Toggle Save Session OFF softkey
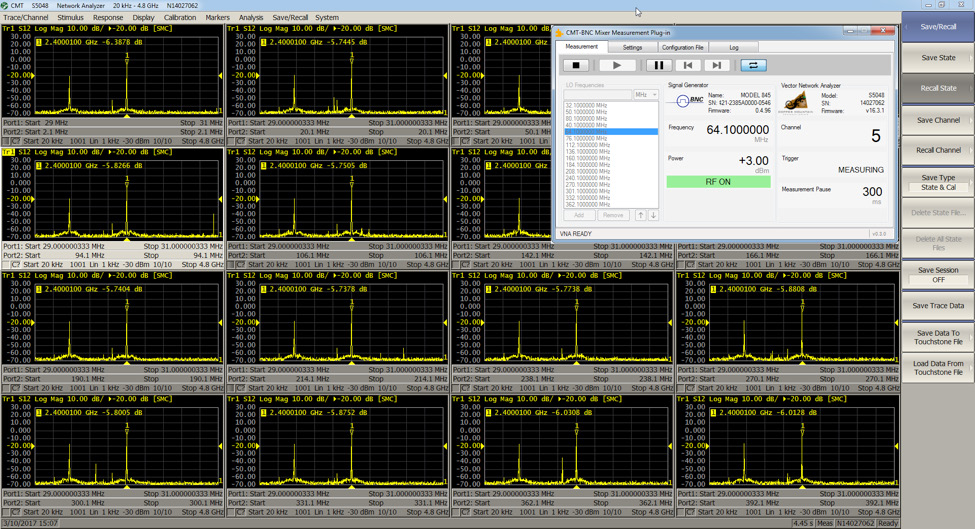Image resolution: width=975 pixels, height=529 pixels. click(938, 275)
